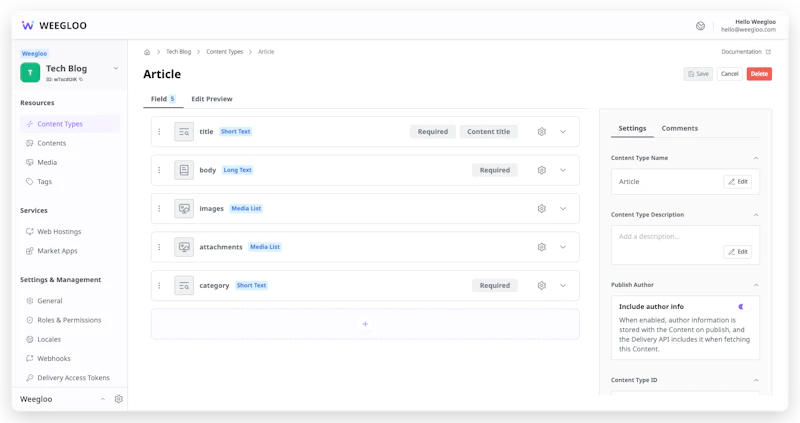This screenshot has width=800, height=423.
Task: Expand the body field row chevron
Action: 563,170
